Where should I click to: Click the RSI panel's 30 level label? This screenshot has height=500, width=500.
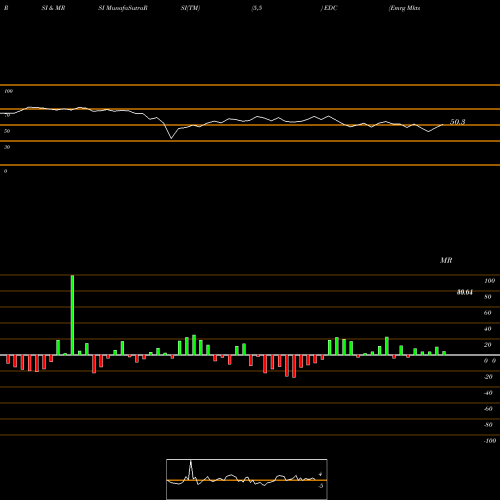tap(7, 147)
